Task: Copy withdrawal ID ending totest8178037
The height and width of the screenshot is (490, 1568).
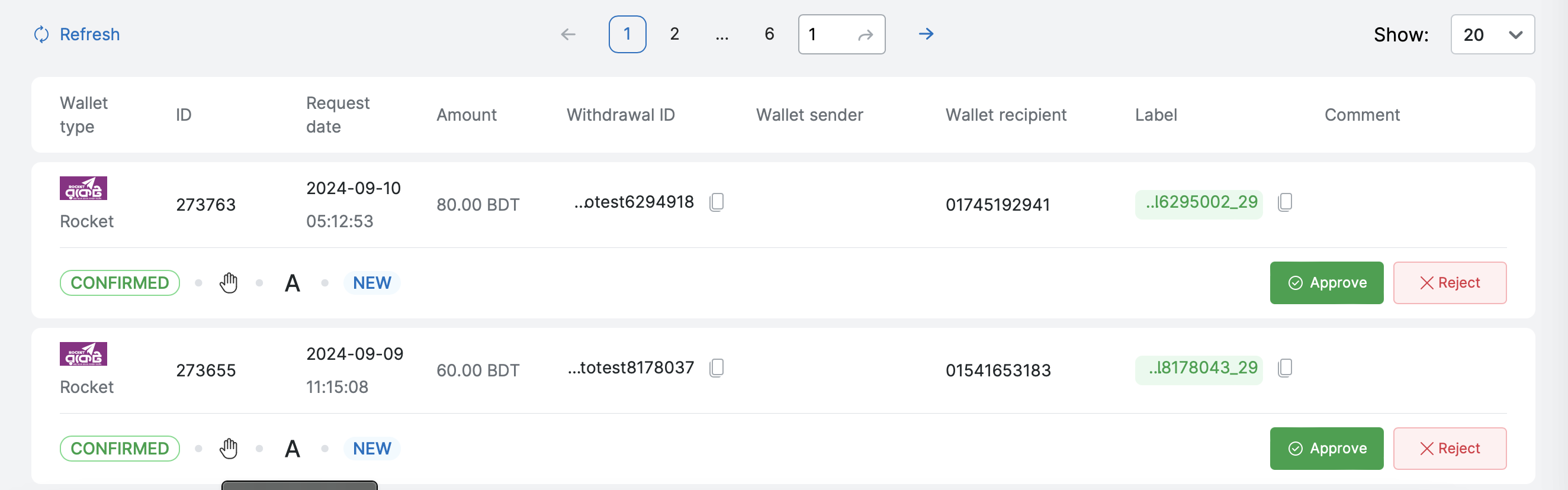Action: tap(716, 367)
